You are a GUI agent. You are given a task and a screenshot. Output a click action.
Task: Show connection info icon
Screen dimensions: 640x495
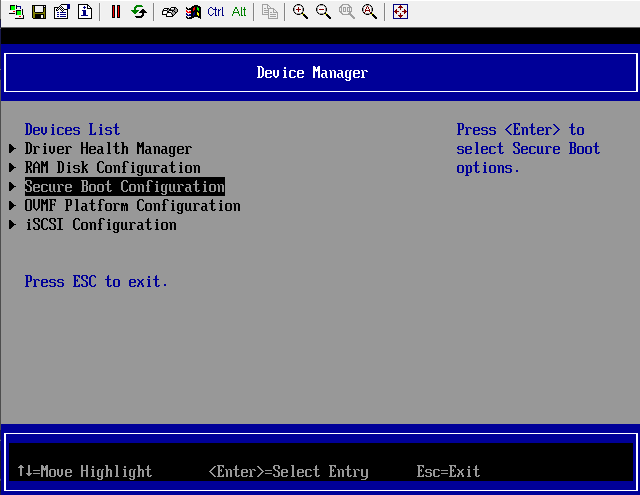(85, 12)
